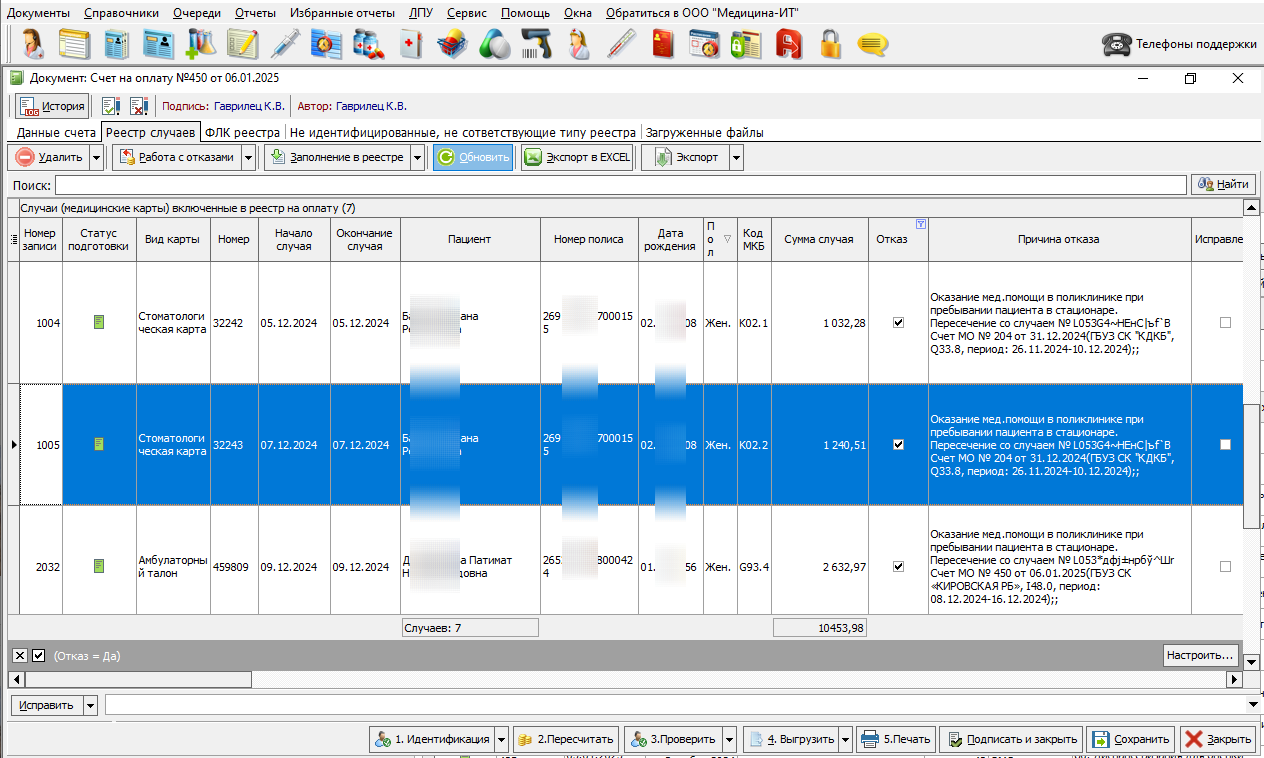The image size is (1264, 758).
Task: Toggle Отказ checkbox for record 1004
Action: click(x=898, y=322)
